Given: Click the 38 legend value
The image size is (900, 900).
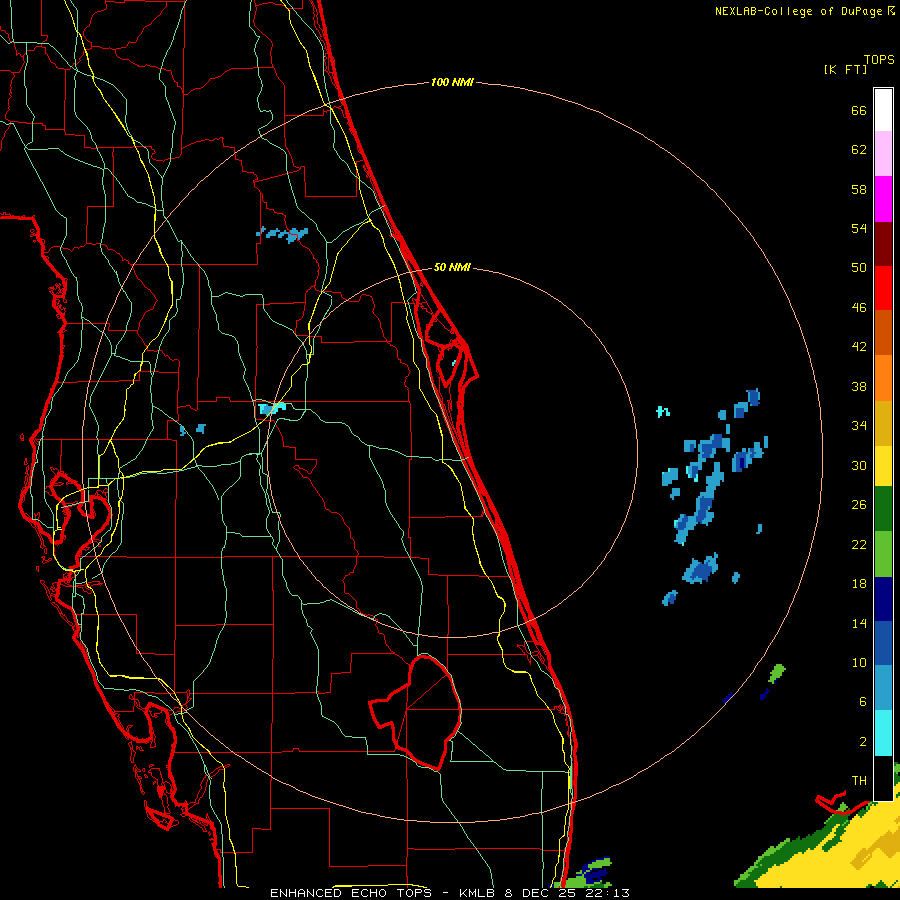Looking at the screenshot, I should pyautogui.click(x=859, y=386).
